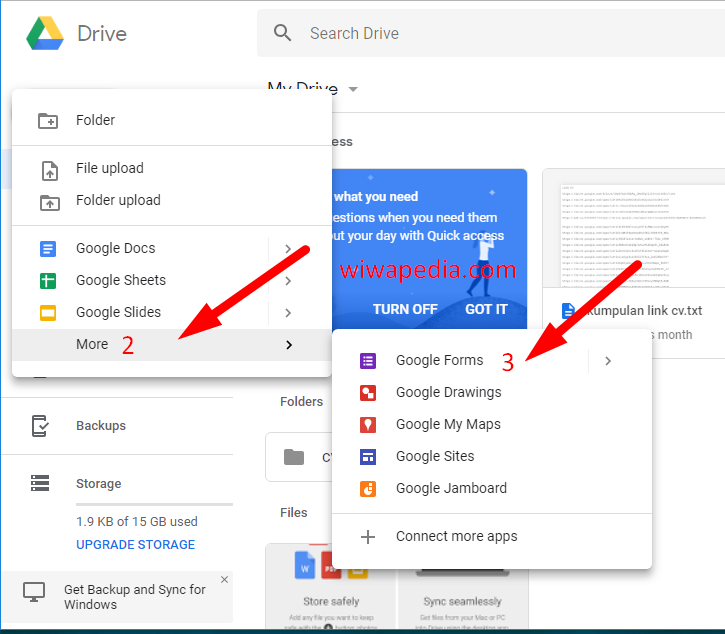Click the green Google Sheets icon
This screenshot has width=725, height=634.
click(x=48, y=281)
